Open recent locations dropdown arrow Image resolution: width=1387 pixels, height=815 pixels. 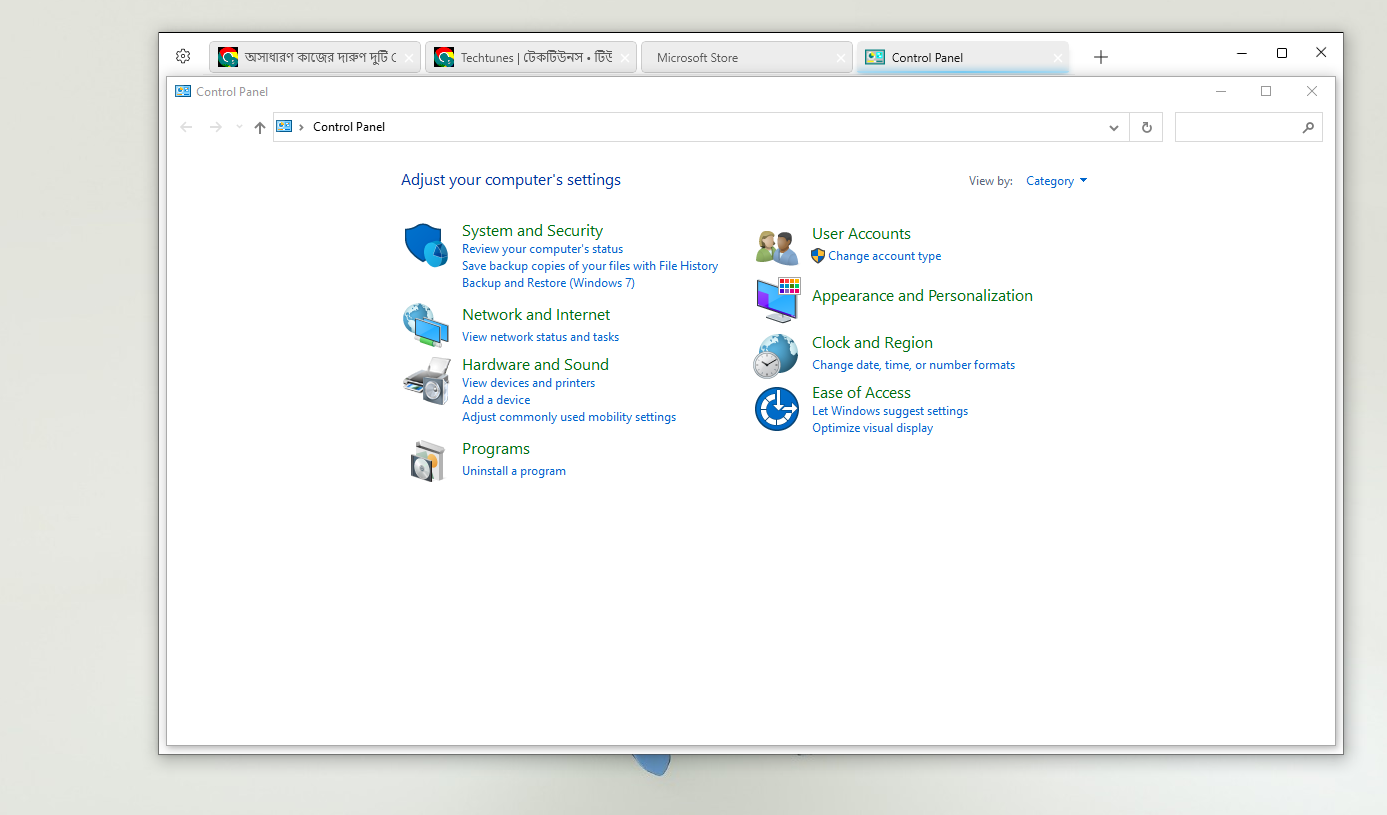tap(239, 127)
